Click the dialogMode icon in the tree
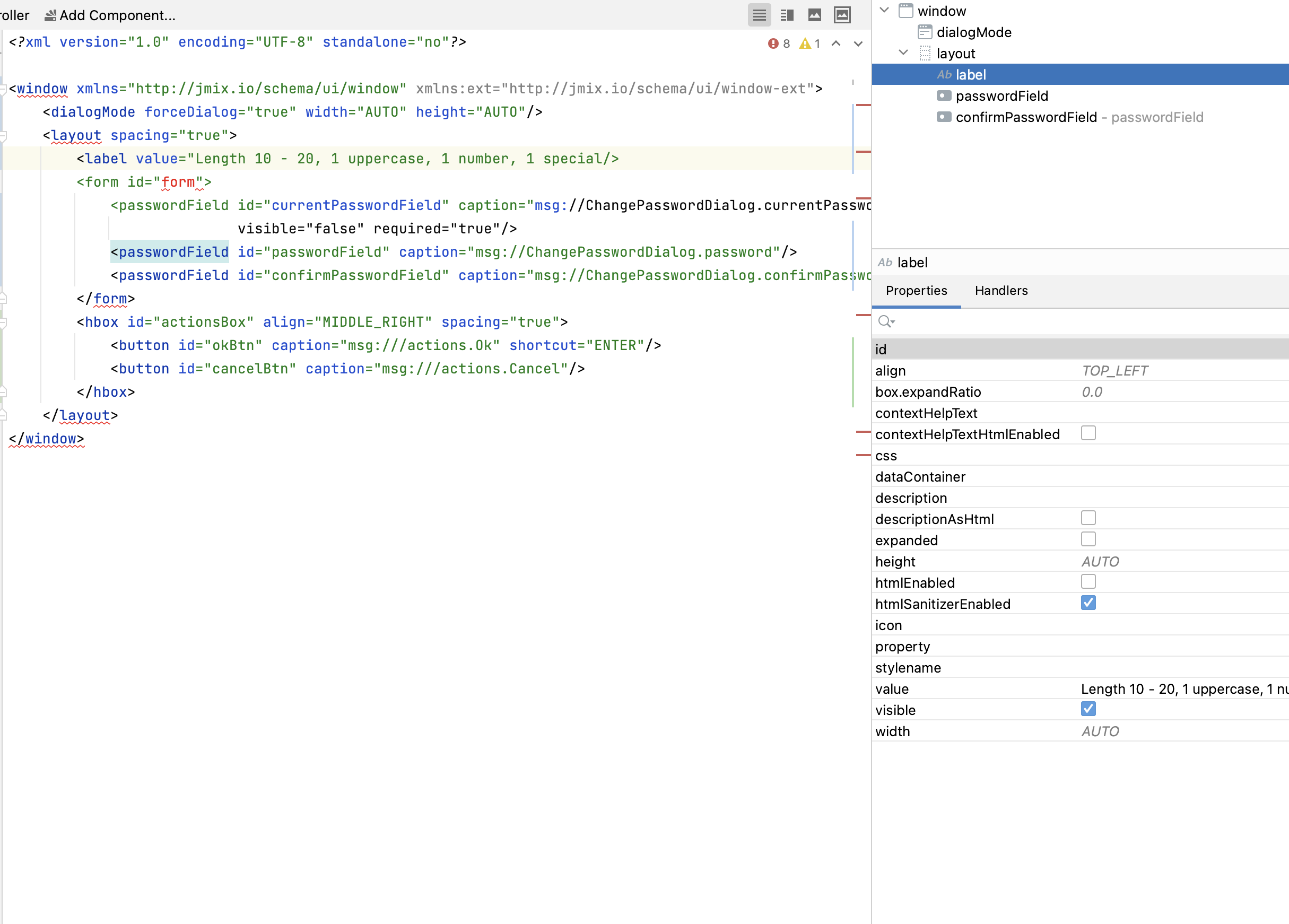This screenshot has height=924, width=1289. click(925, 32)
